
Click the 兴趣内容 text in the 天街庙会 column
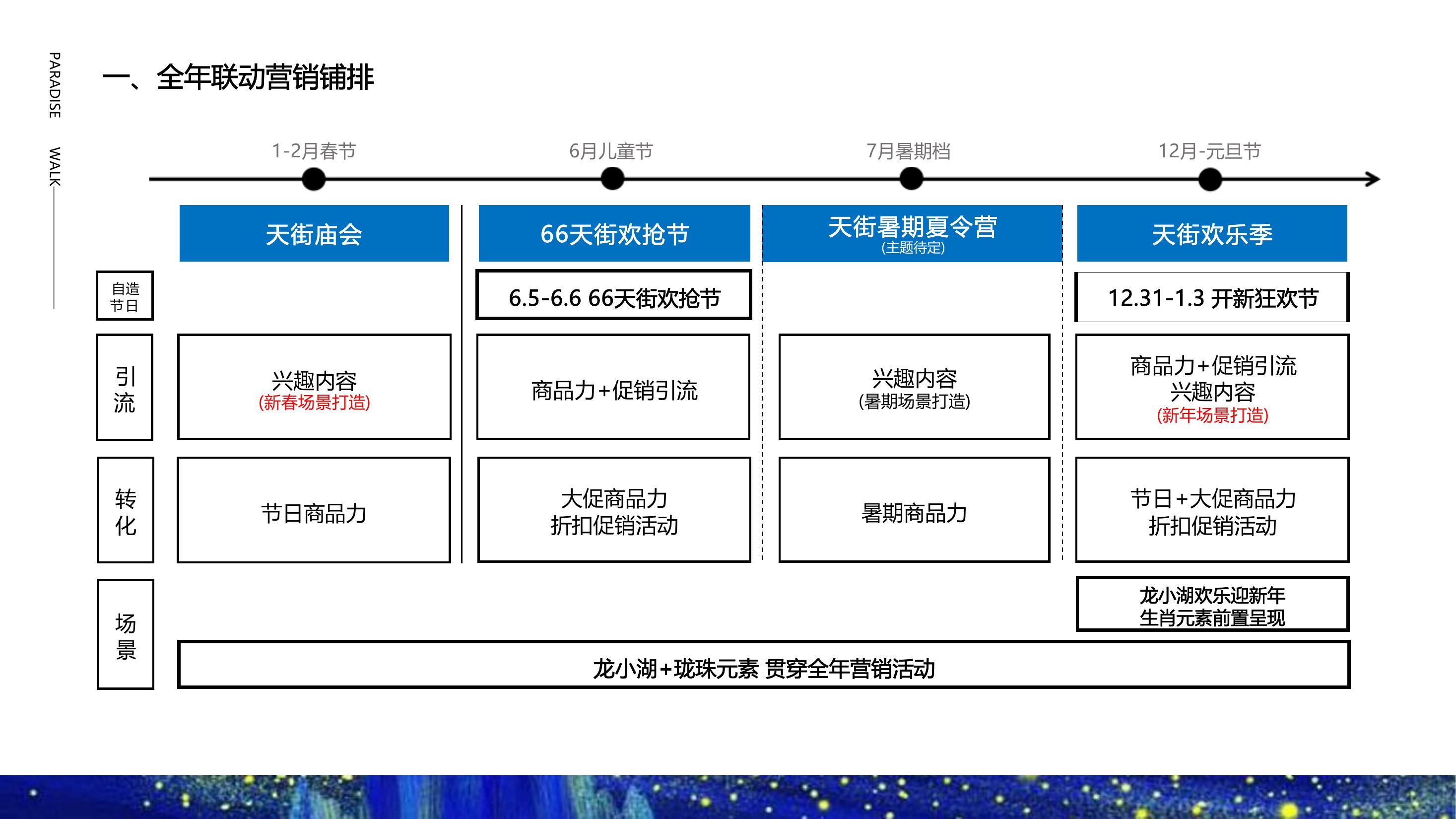314,380
